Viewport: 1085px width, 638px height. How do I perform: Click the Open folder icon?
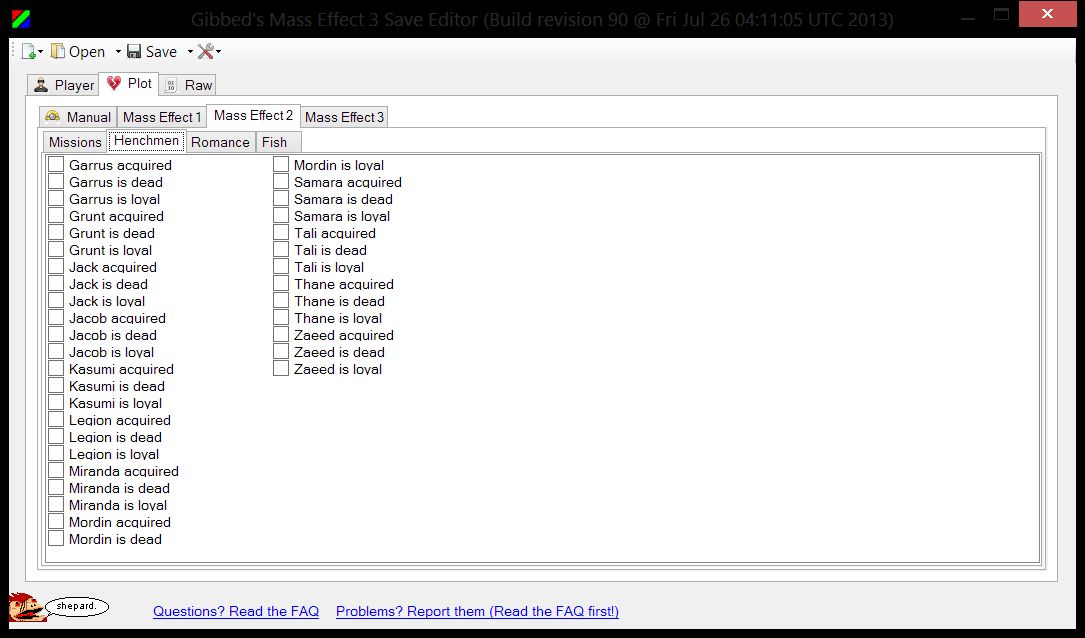click(58, 51)
